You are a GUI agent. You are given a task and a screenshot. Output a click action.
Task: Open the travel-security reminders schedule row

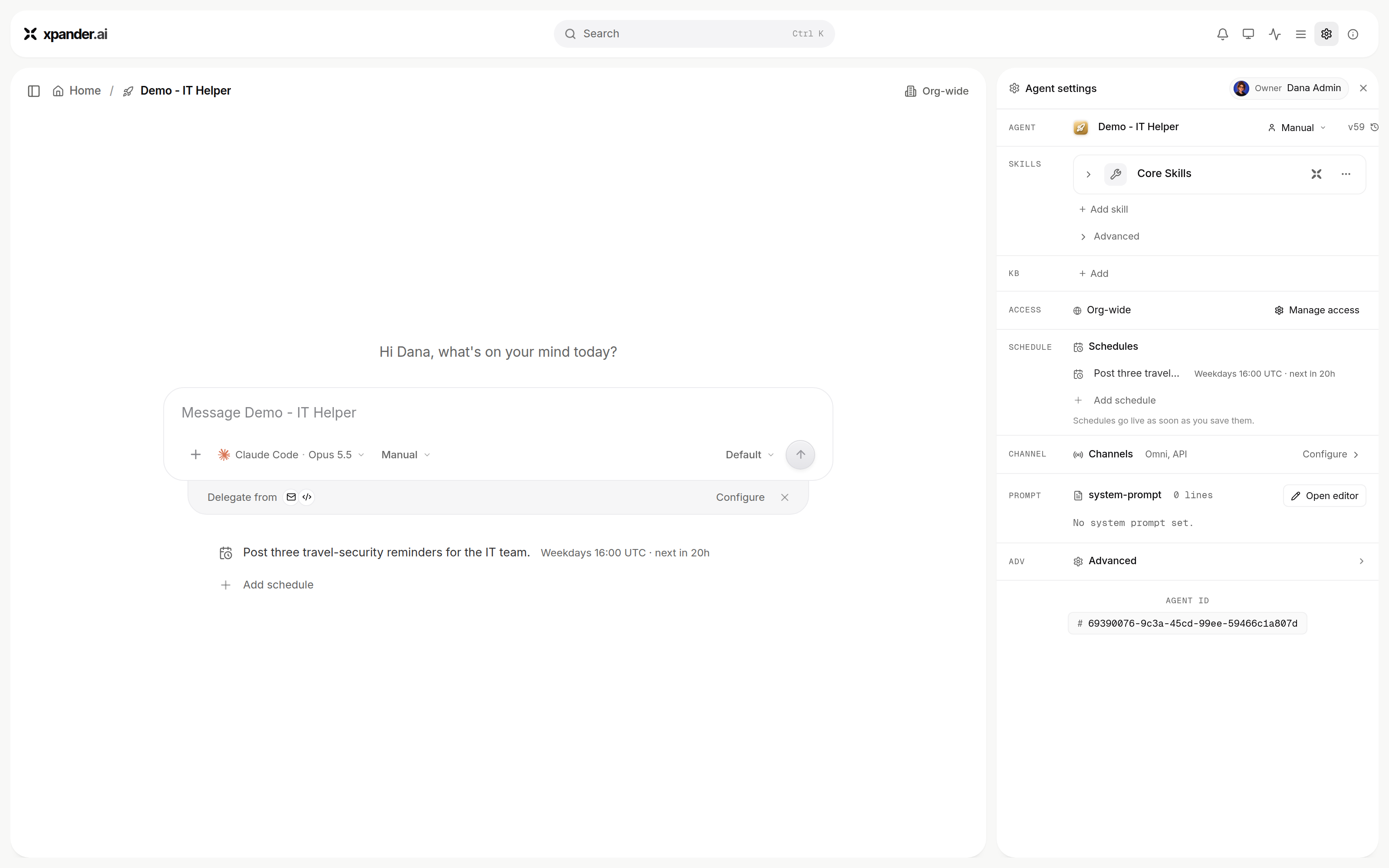pyautogui.click(x=464, y=553)
